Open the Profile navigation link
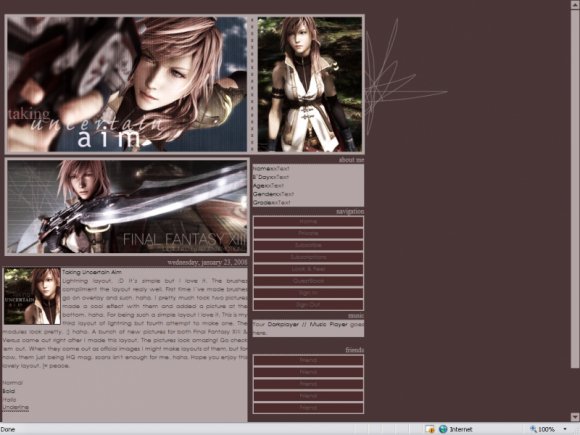This screenshot has width=580, height=435. point(308,233)
